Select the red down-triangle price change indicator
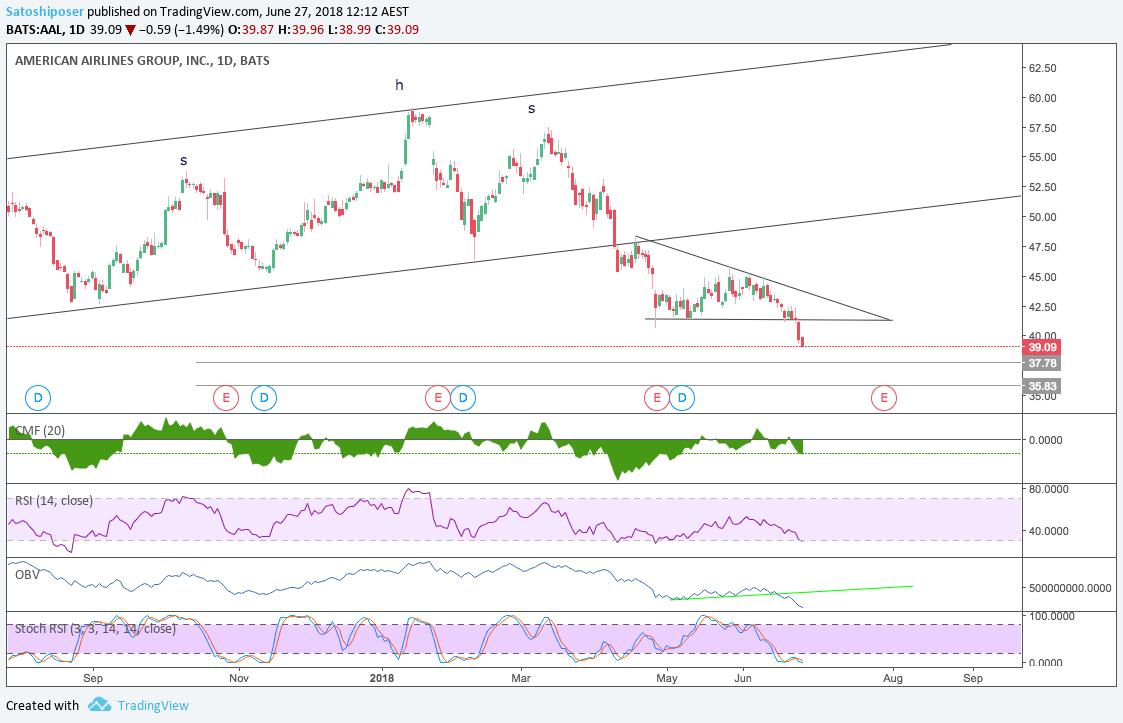This screenshot has height=723, width=1123. click(130, 30)
